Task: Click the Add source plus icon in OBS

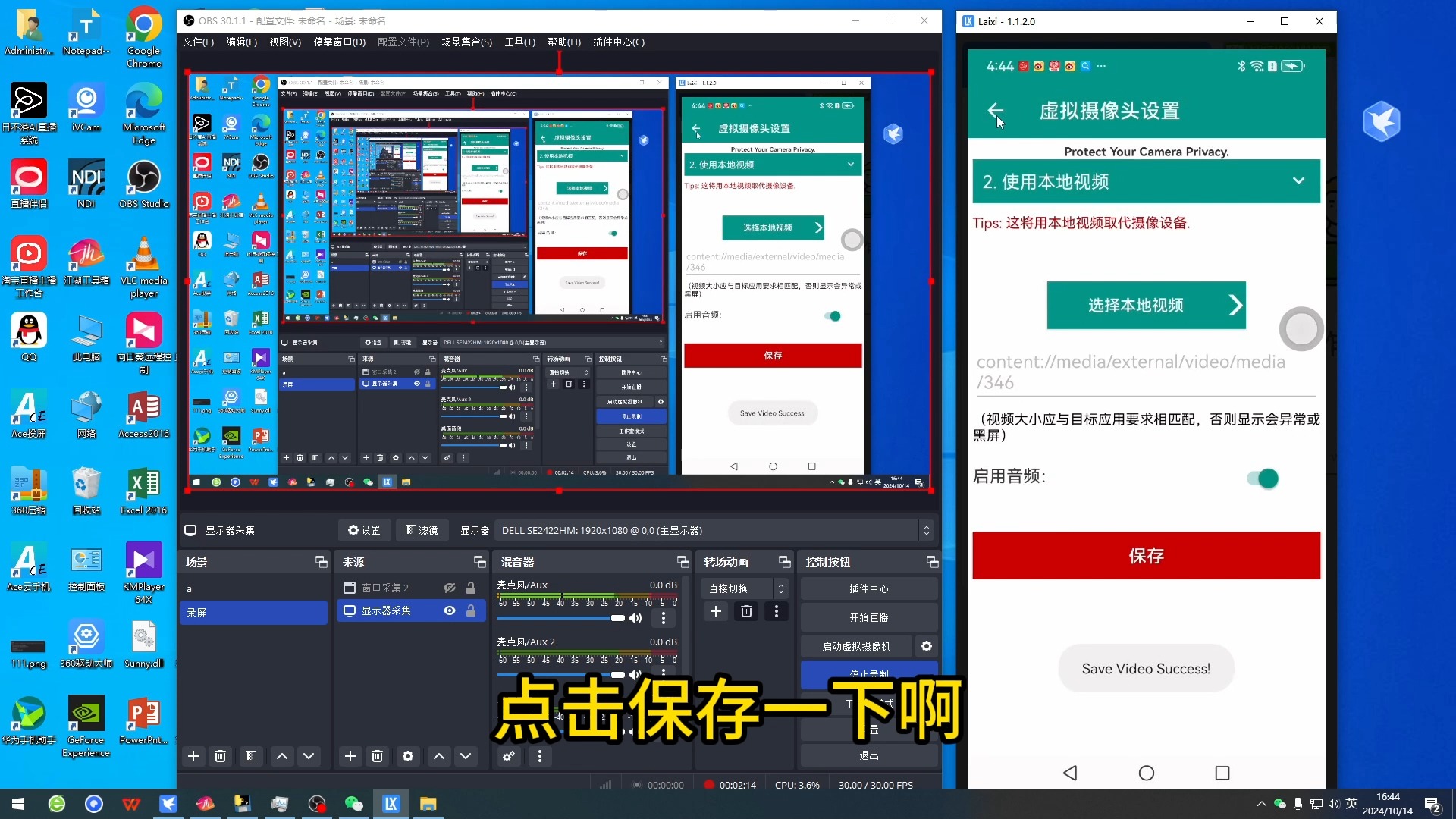Action: 349,756
